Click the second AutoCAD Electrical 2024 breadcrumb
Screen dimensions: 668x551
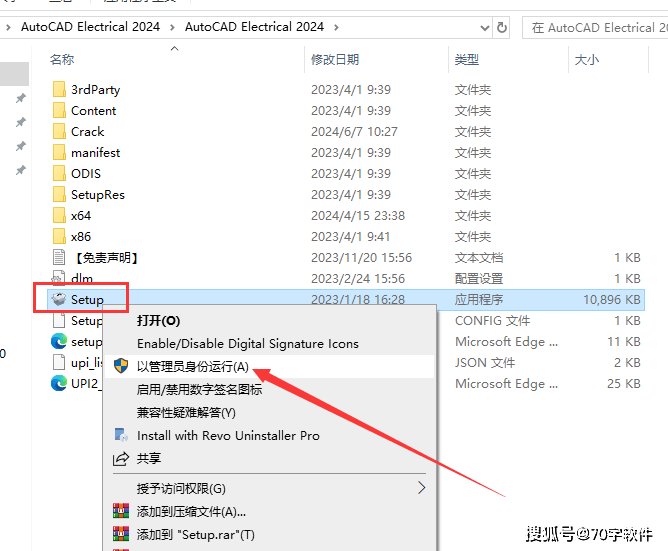254,27
